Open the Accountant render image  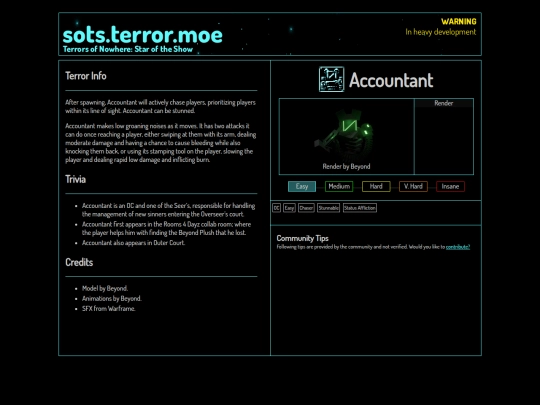(x=346, y=137)
